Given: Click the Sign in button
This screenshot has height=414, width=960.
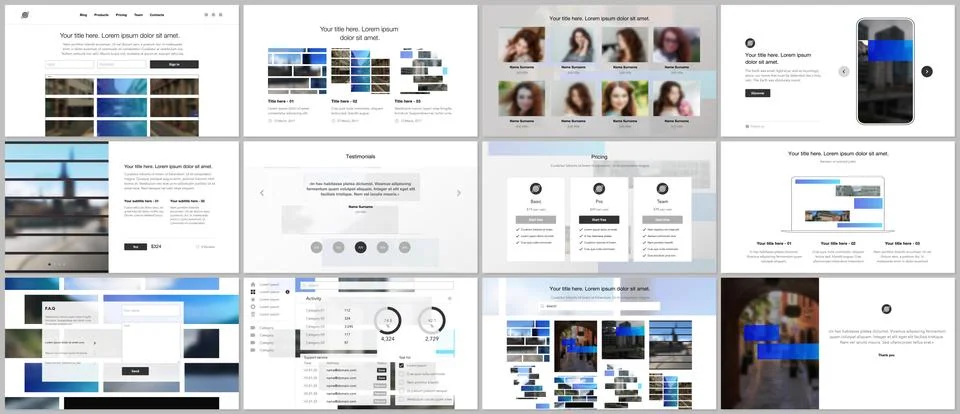Looking at the screenshot, I should pyautogui.click(x=174, y=64).
